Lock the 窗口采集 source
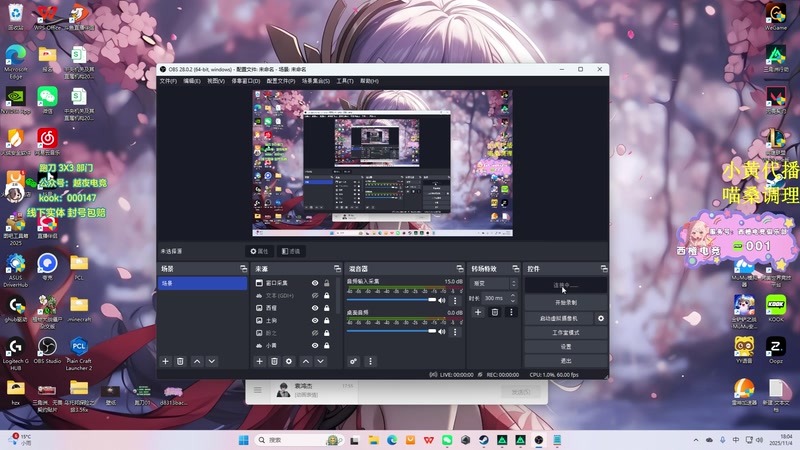 (x=327, y=283)
